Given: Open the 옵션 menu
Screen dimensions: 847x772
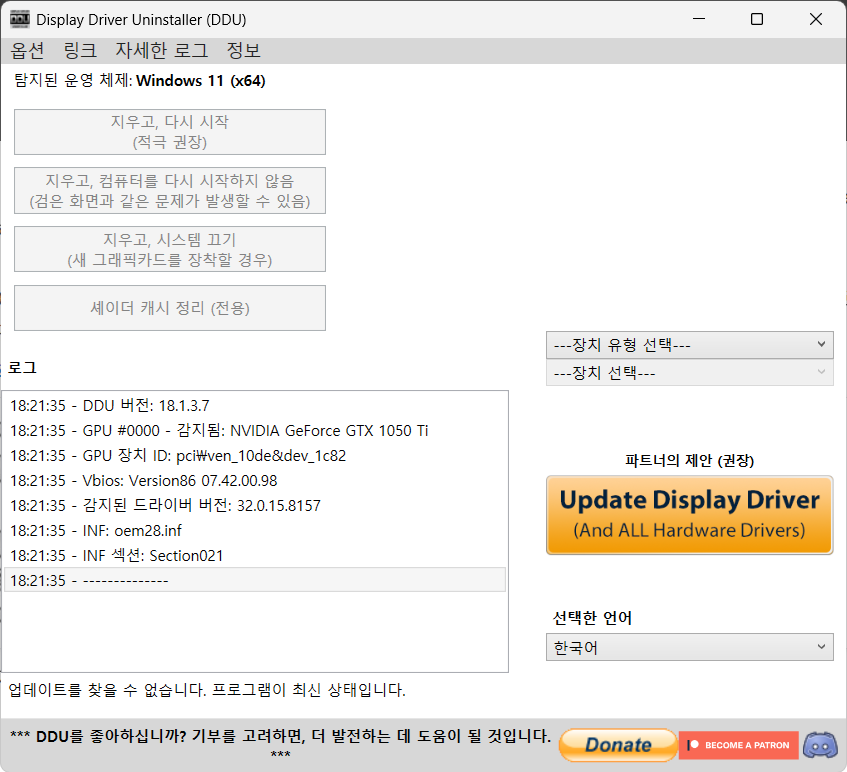Looking at the screenshot, I should [27, 51].
